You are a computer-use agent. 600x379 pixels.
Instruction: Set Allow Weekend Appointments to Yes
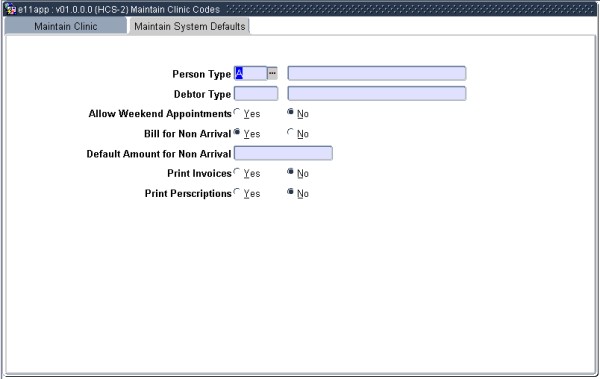click(x=237, y=112)
